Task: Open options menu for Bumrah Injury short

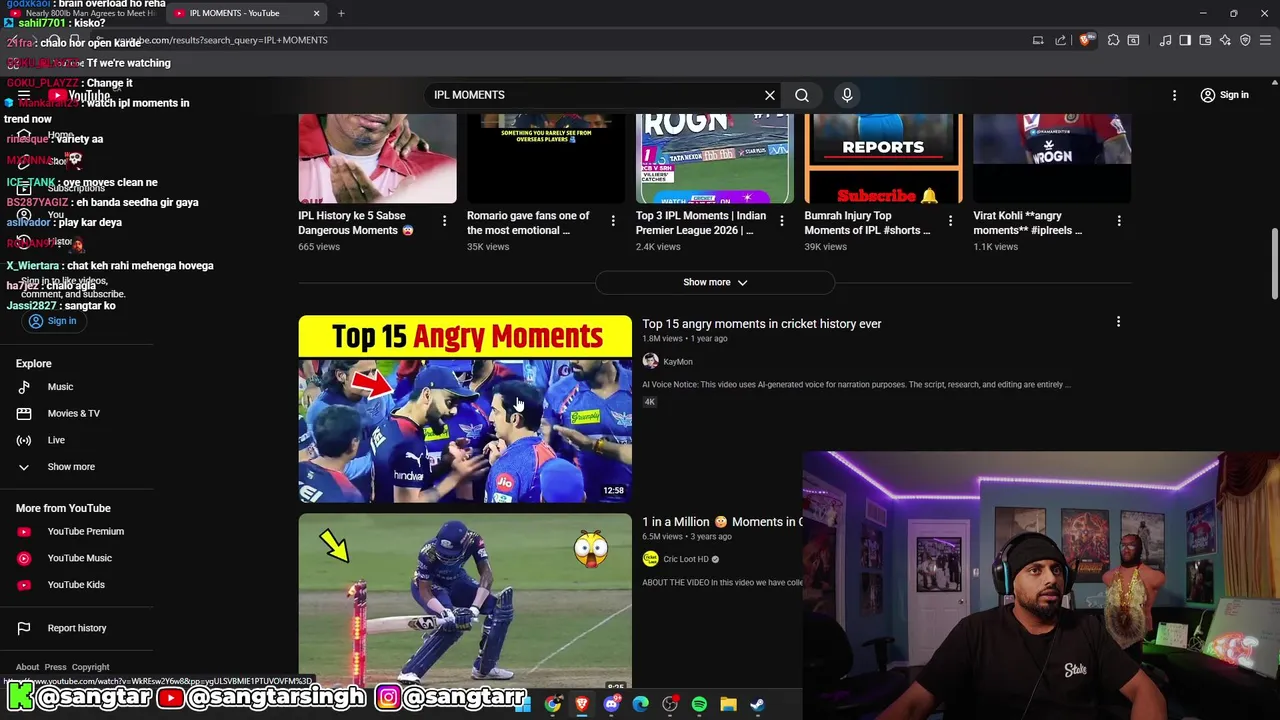Action: pos(951,221)
